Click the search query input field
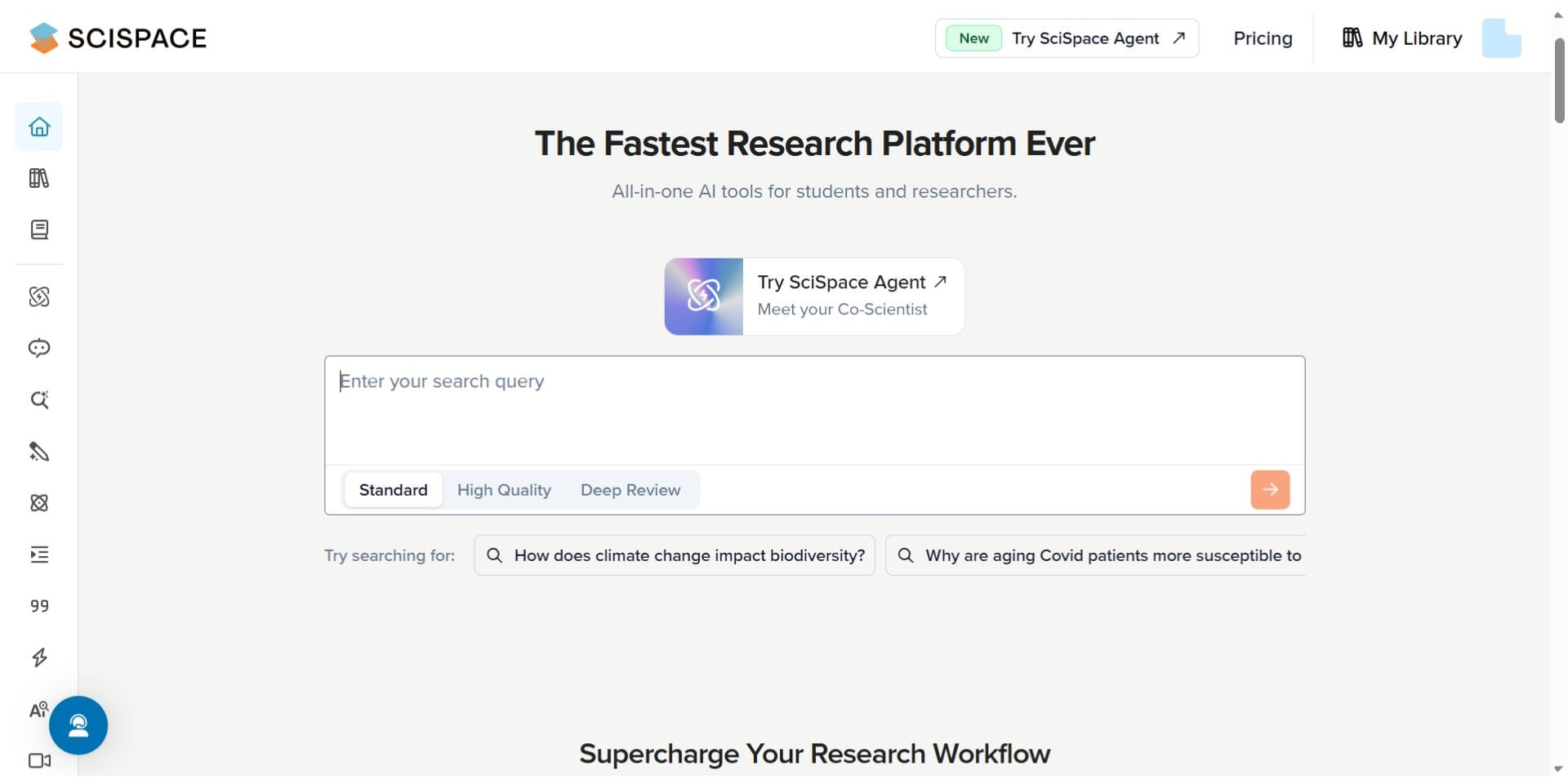Viewport: 1568px width, 784px height. [x=814, y=408]
